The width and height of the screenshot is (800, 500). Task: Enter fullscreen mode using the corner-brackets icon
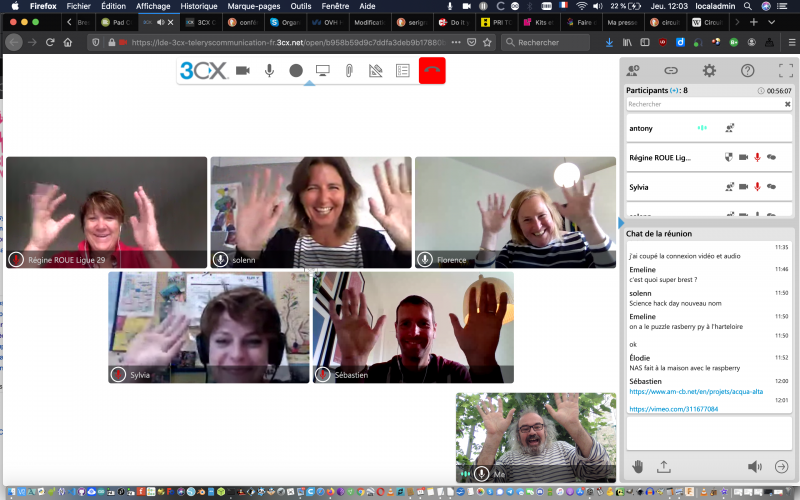coord(785,71)
